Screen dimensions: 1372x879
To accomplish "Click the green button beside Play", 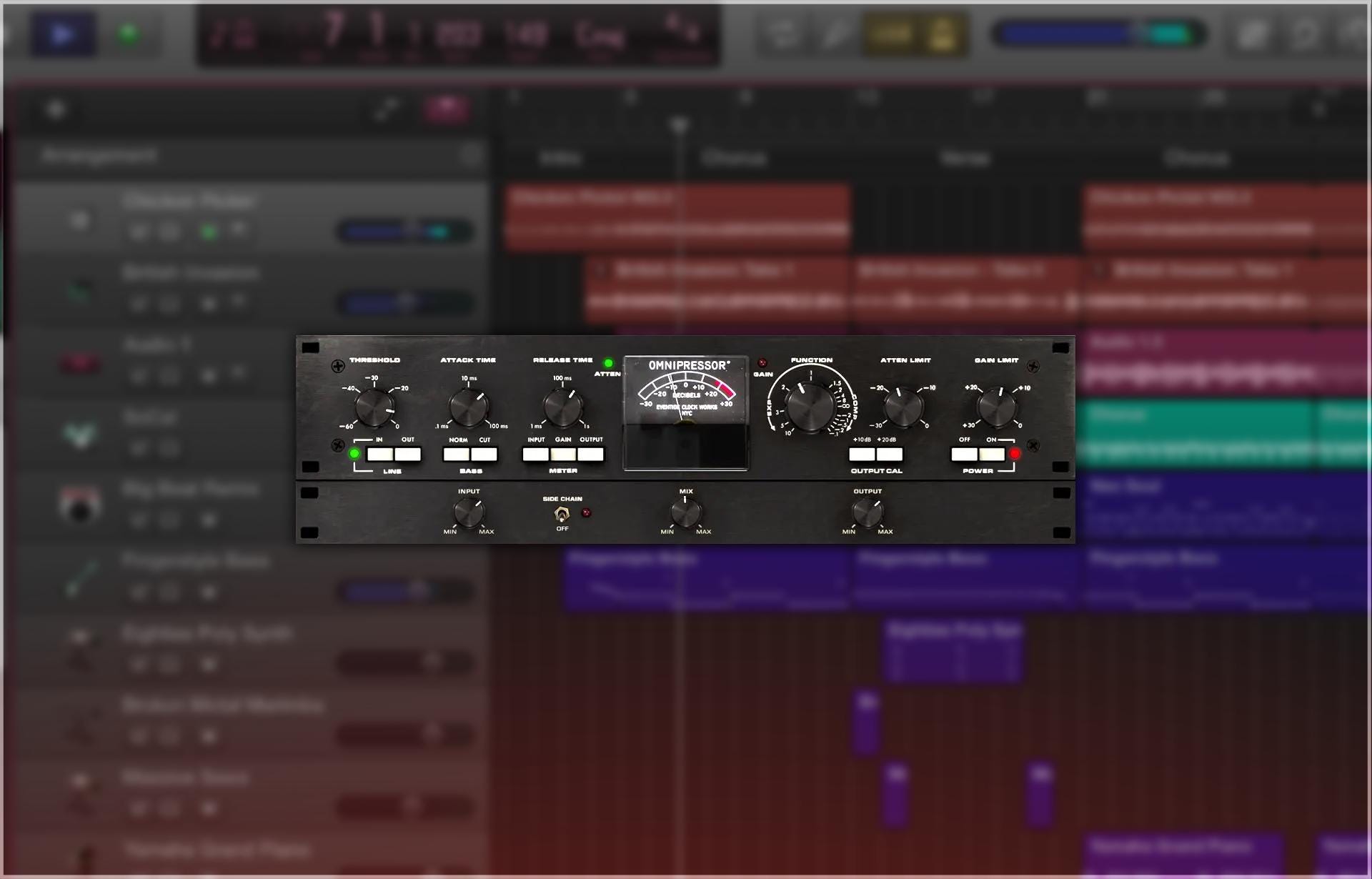I will [x=129, y=34].
